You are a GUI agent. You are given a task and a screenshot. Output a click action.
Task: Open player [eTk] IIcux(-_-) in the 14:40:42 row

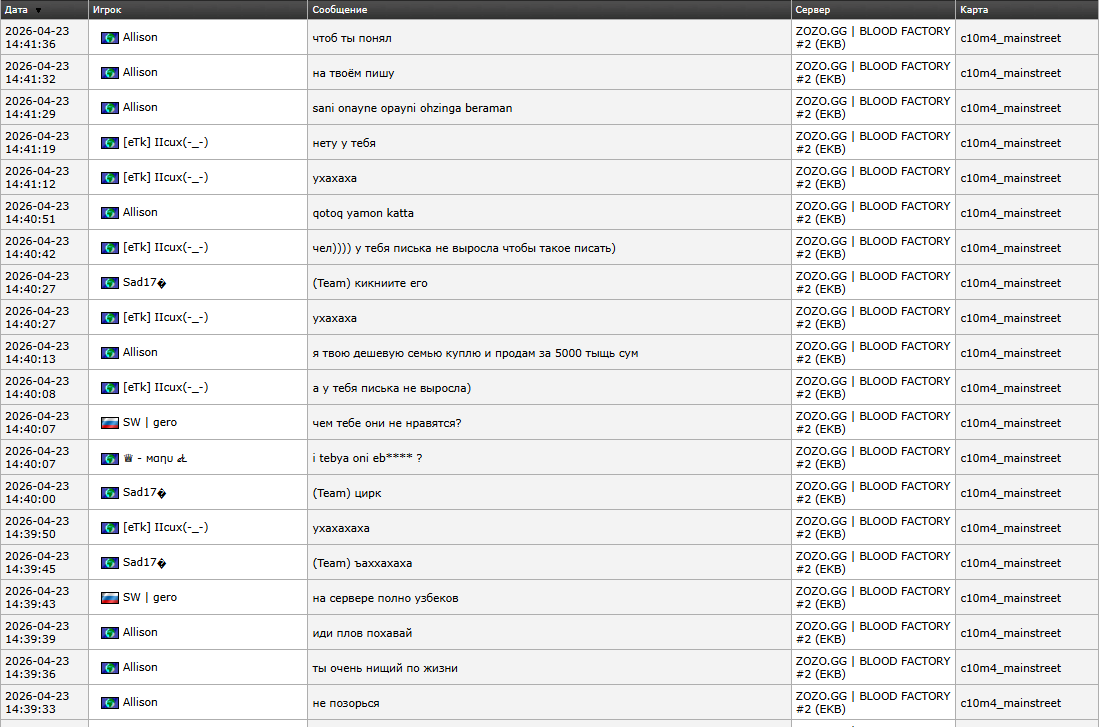(x=165, y=248)
